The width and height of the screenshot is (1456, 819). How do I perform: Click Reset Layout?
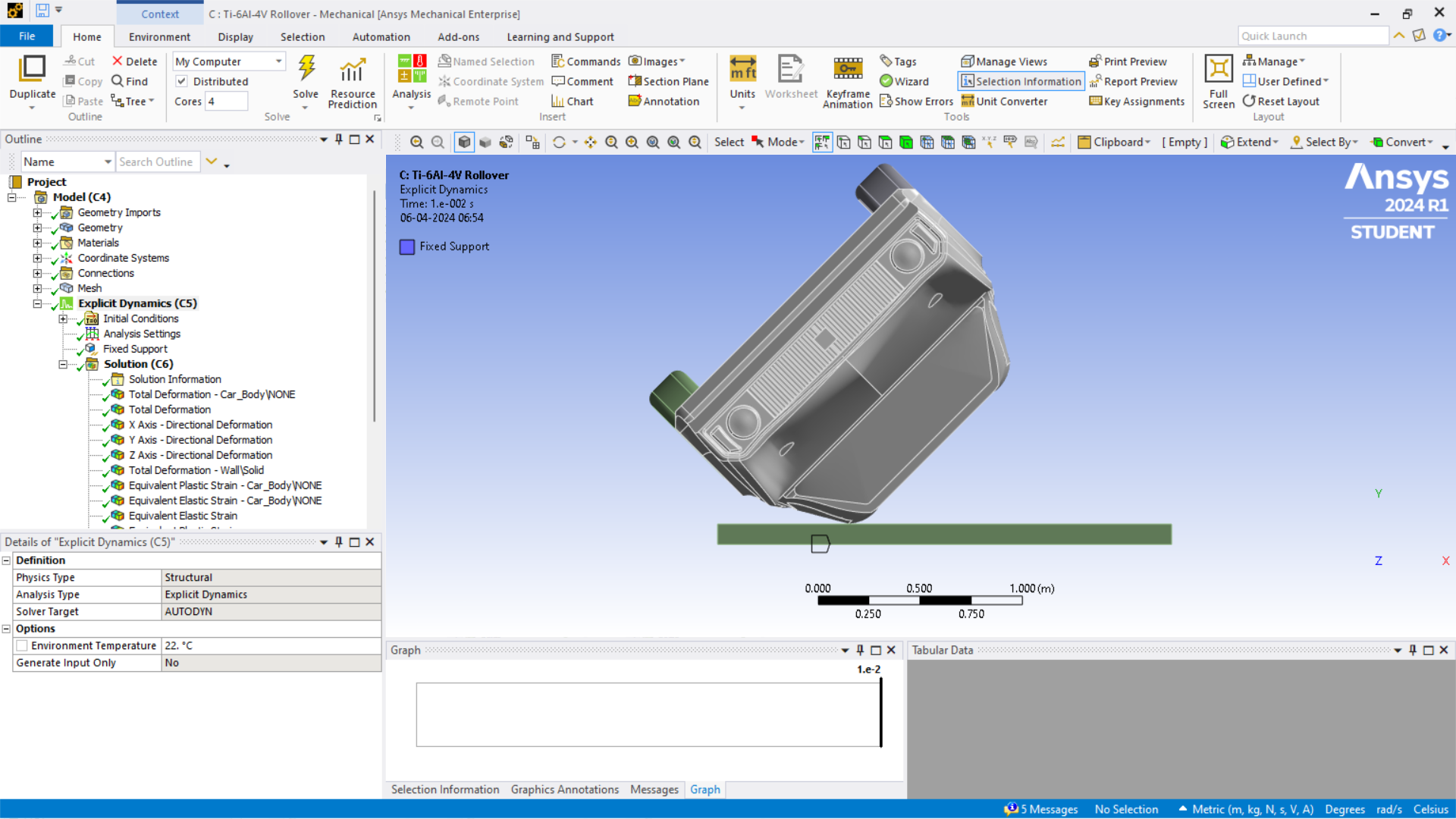coord(1281,101)
